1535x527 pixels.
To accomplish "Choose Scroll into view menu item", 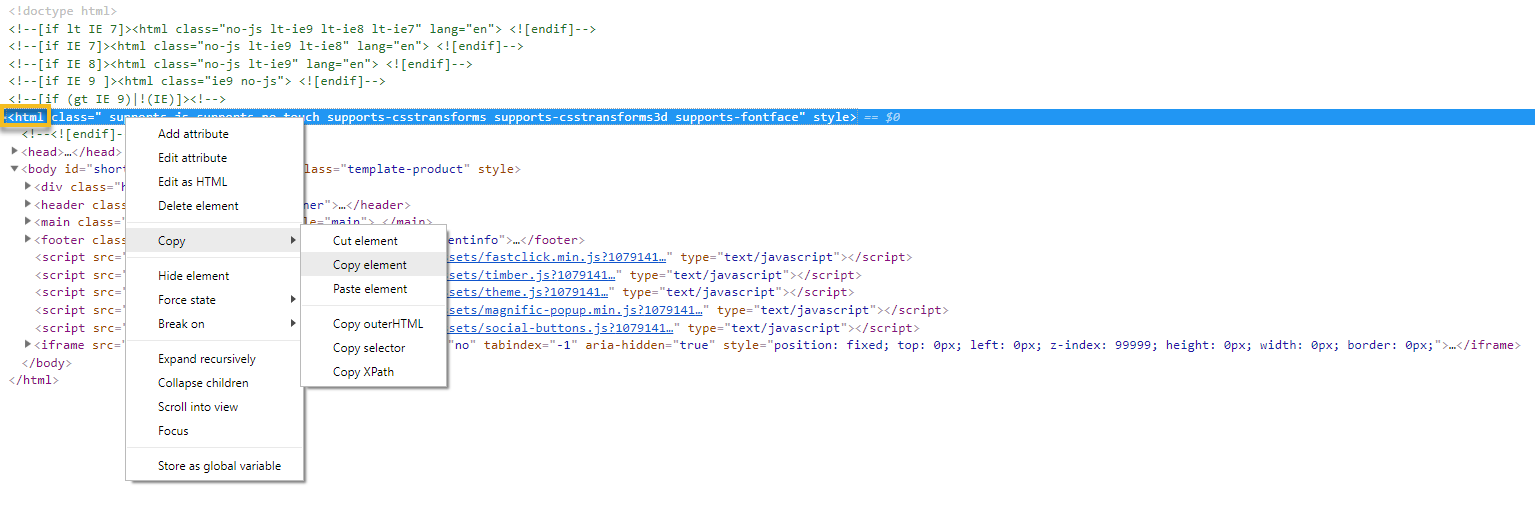I will [214, 407].
